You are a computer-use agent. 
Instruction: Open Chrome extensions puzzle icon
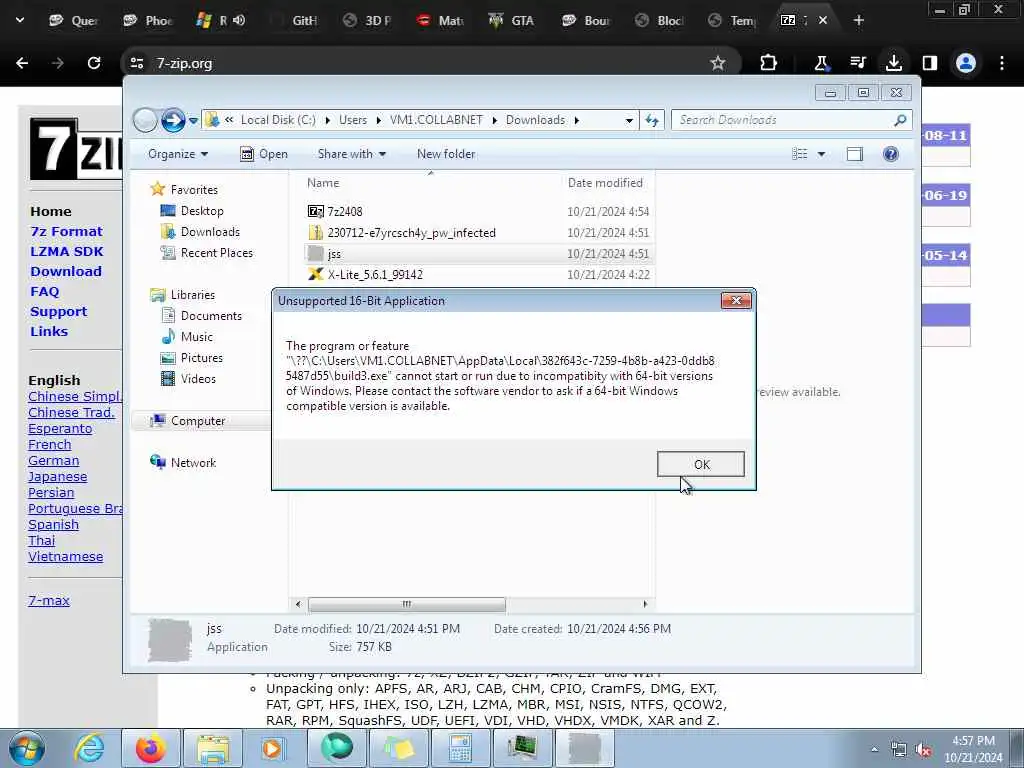click(769, 63)
